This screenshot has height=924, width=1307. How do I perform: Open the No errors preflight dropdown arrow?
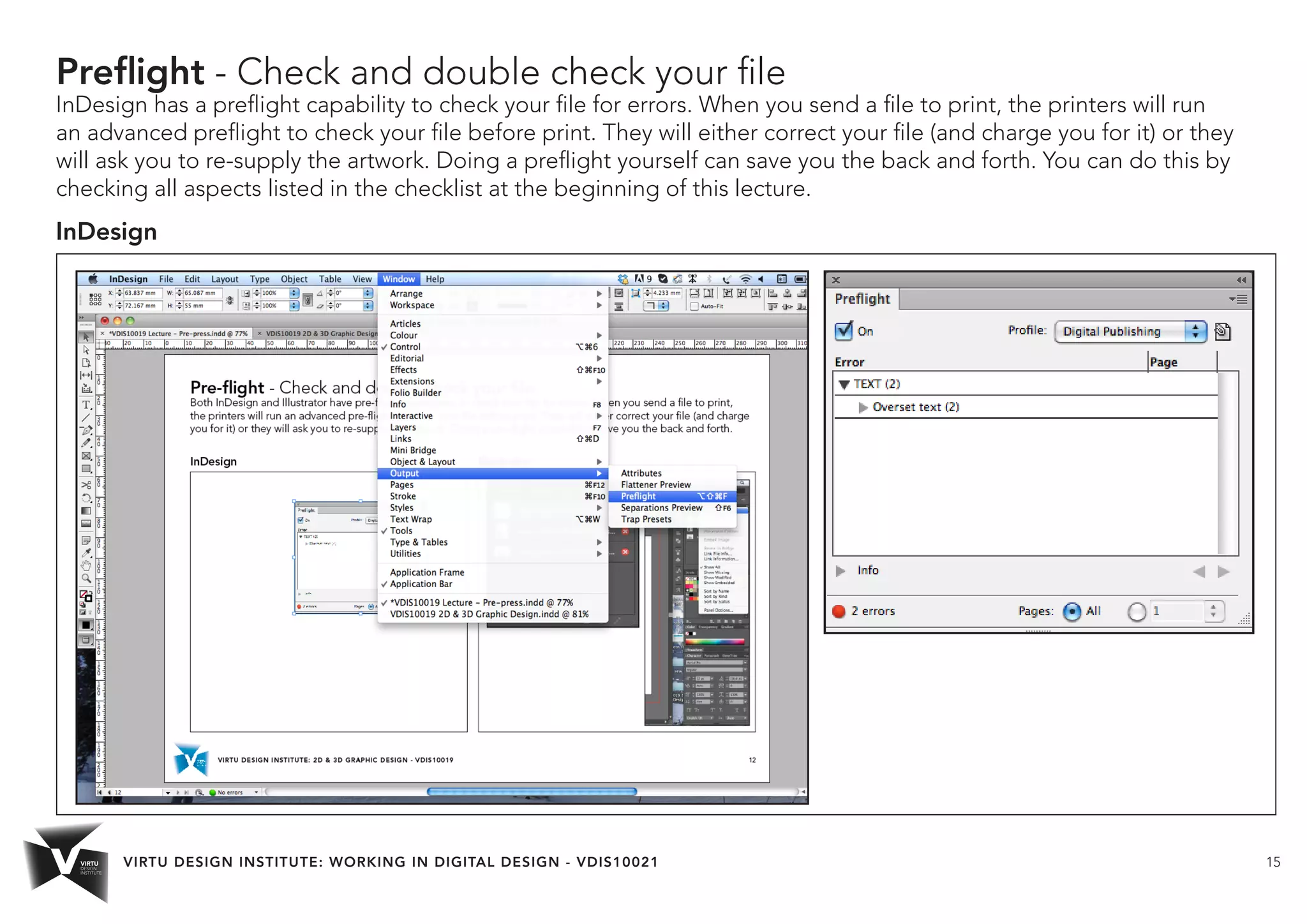tap(257, 793)
